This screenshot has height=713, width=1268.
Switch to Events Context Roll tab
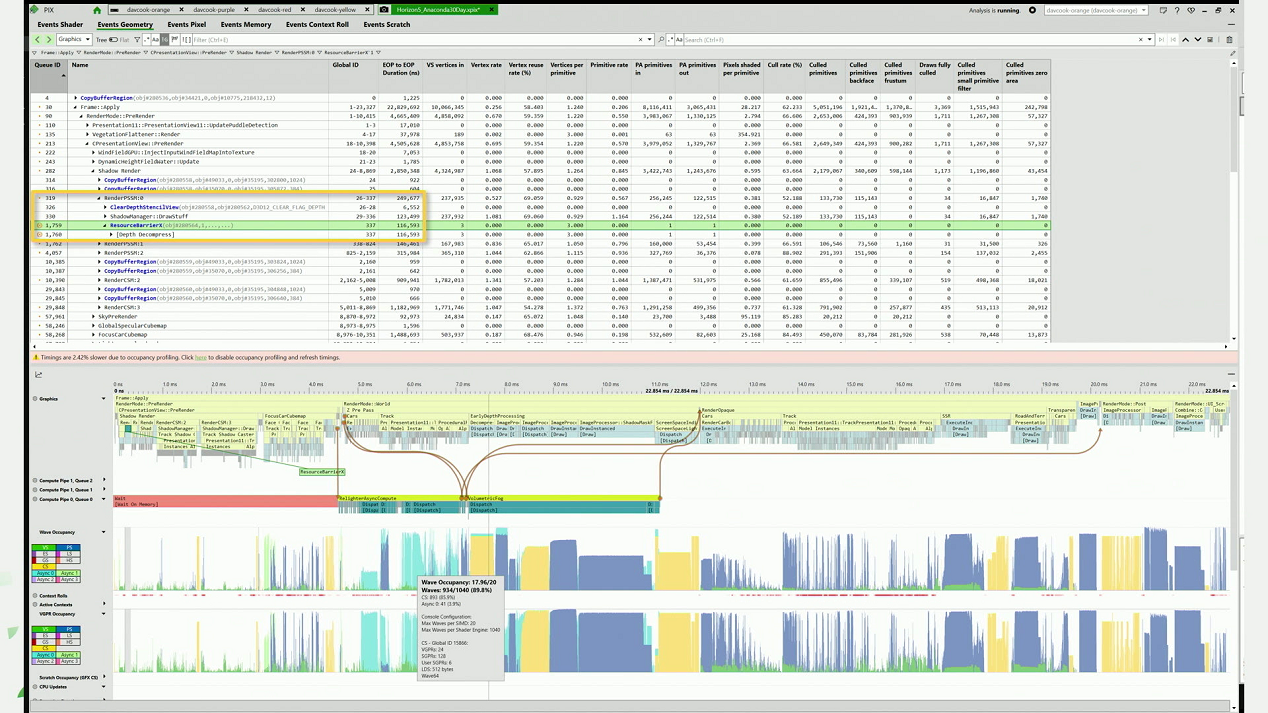click(317, 24)
